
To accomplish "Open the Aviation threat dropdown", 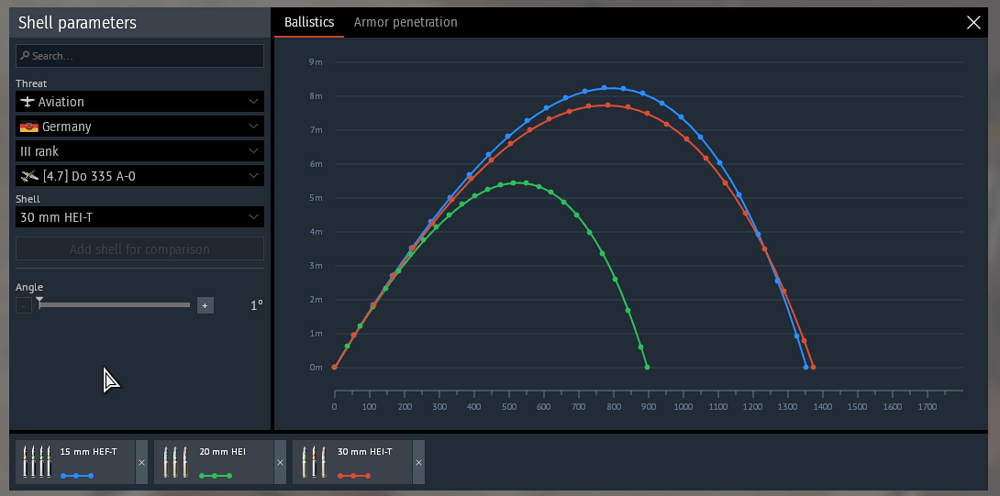I will (140, 101).
